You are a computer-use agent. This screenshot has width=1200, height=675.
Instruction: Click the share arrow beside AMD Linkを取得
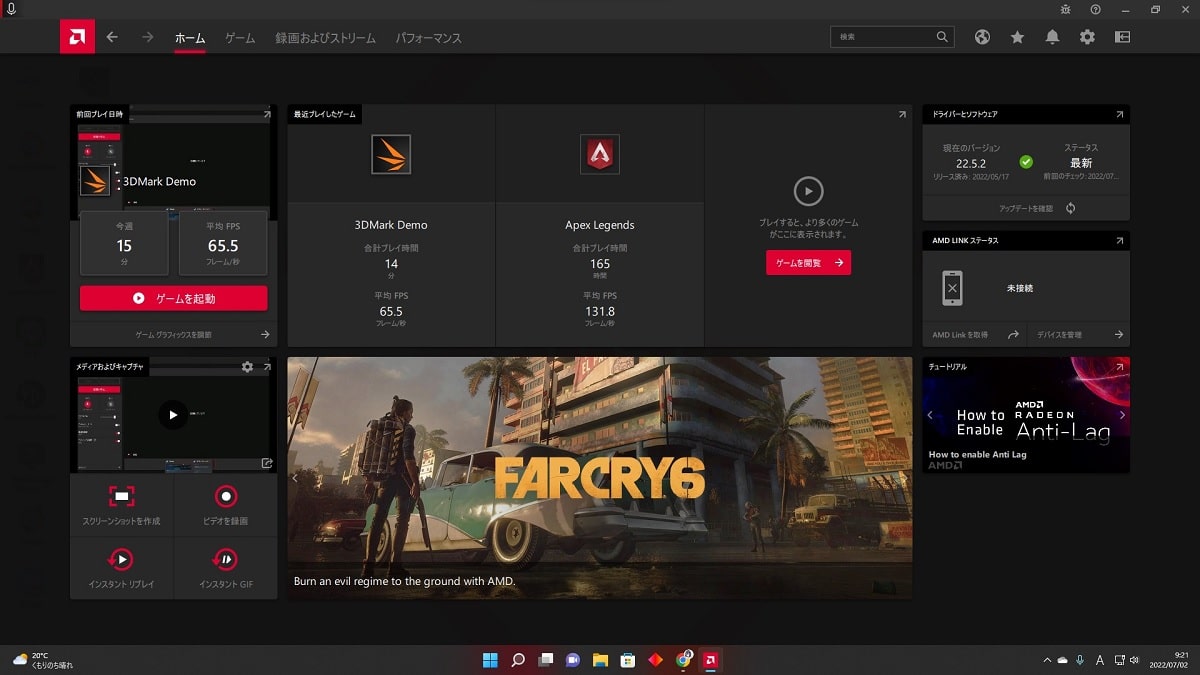click(x=1013, y=335)
